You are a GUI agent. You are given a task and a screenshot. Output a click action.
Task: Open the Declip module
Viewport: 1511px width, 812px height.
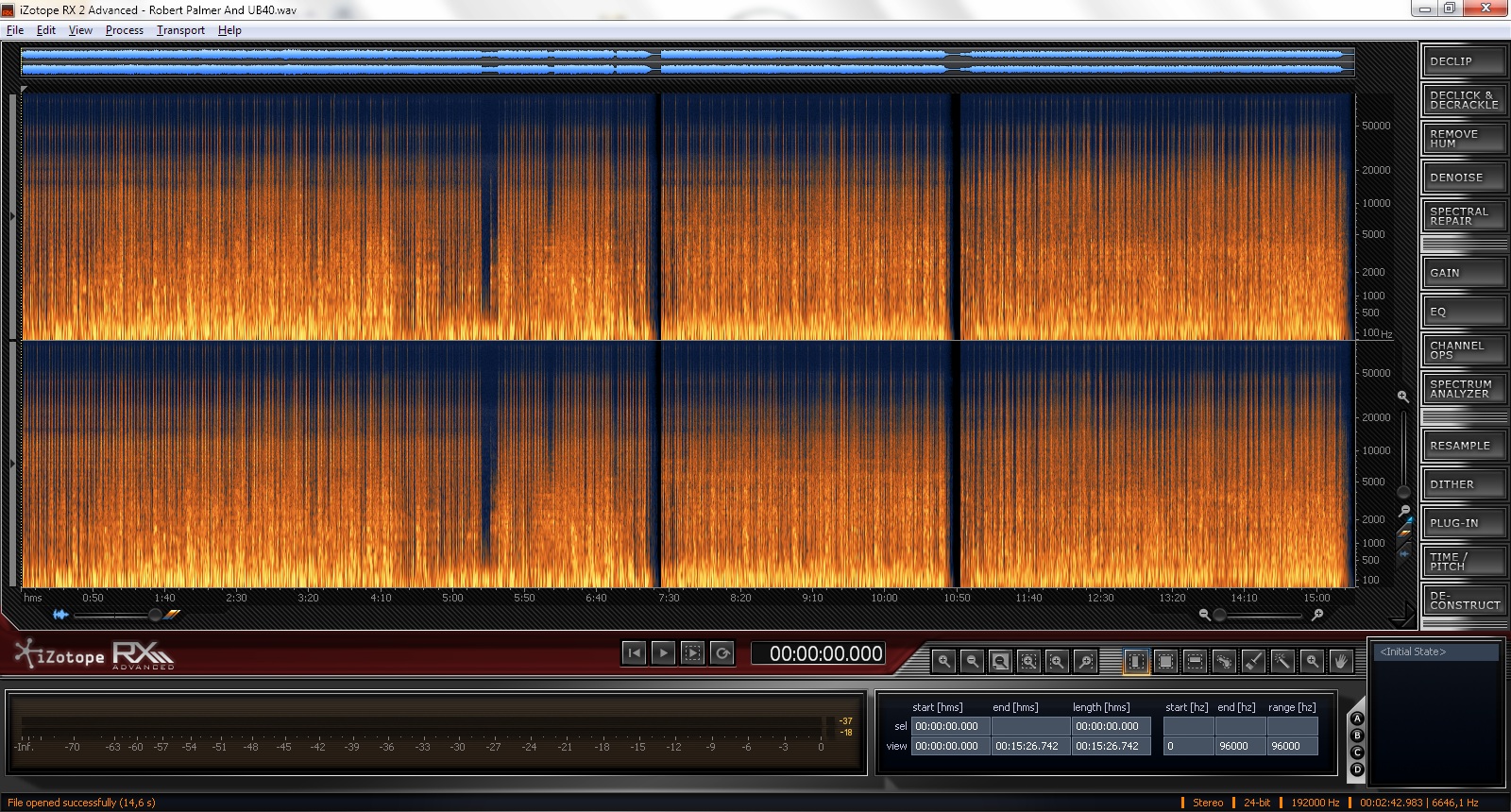(1464, 61)
